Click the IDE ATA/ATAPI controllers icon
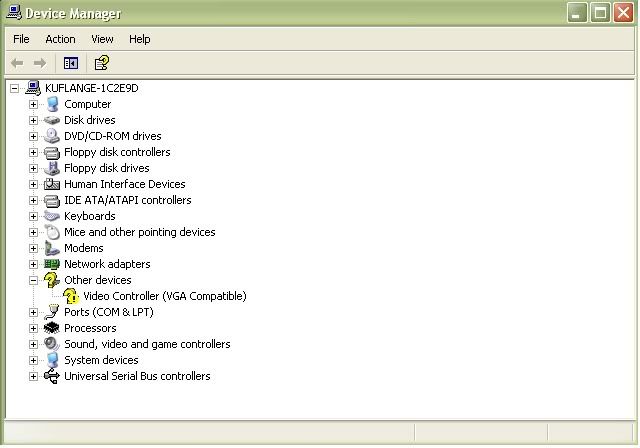This screenshot has height=448, width=640. tap(52, 201)
